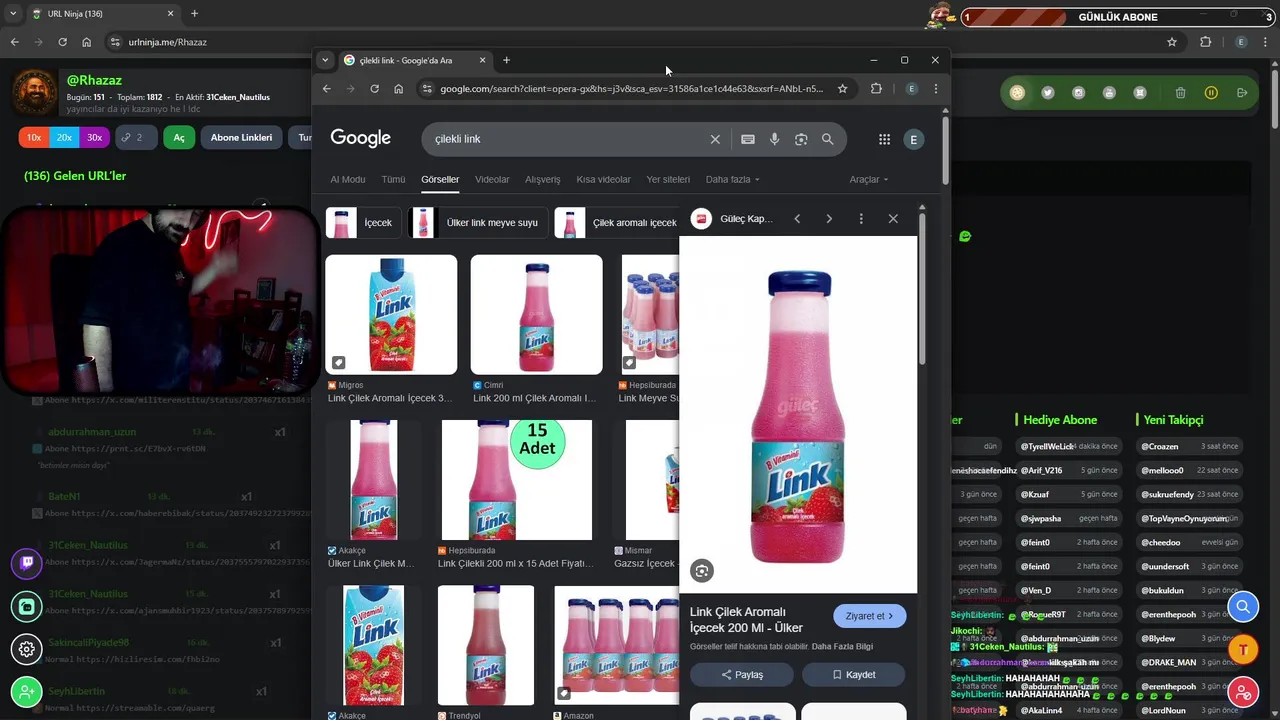The height and width of the screenshot is (720, 1280).
Task: Expand the Araçlar tools dropdown
Action: pos(868,180)
